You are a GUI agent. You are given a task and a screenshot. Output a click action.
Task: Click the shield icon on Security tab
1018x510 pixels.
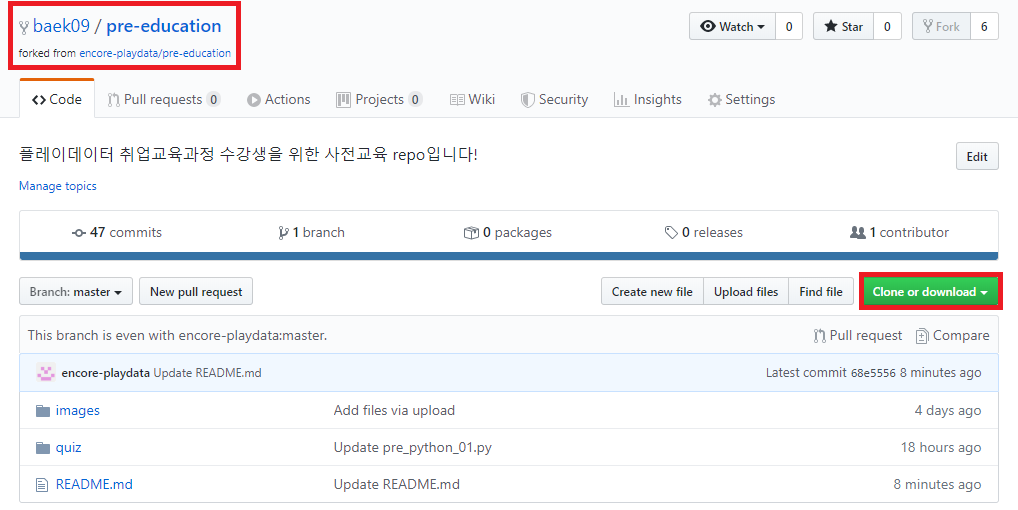(x=528, y=100)
